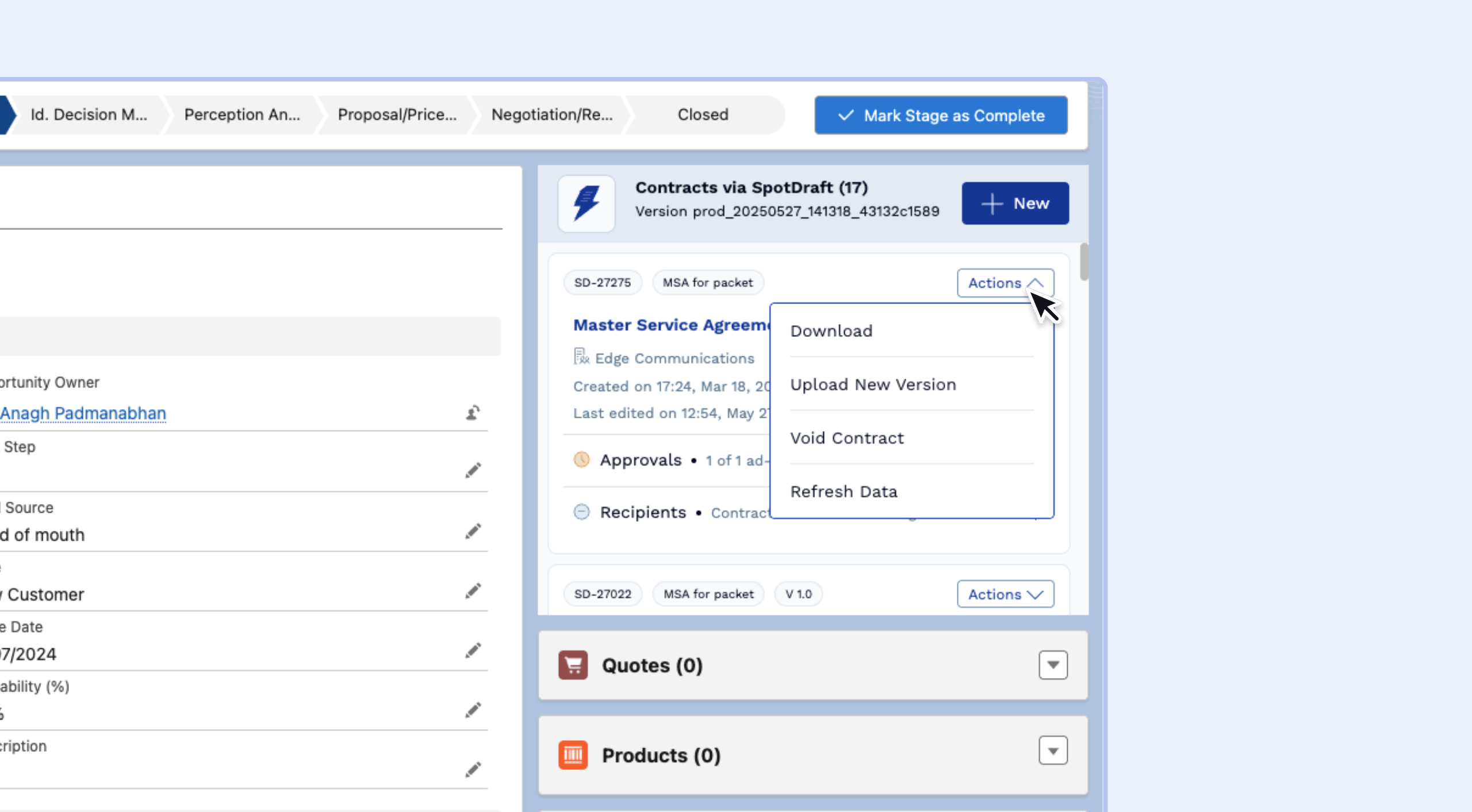Open the Products section dropdown arrow

(x=1052, y=751)
